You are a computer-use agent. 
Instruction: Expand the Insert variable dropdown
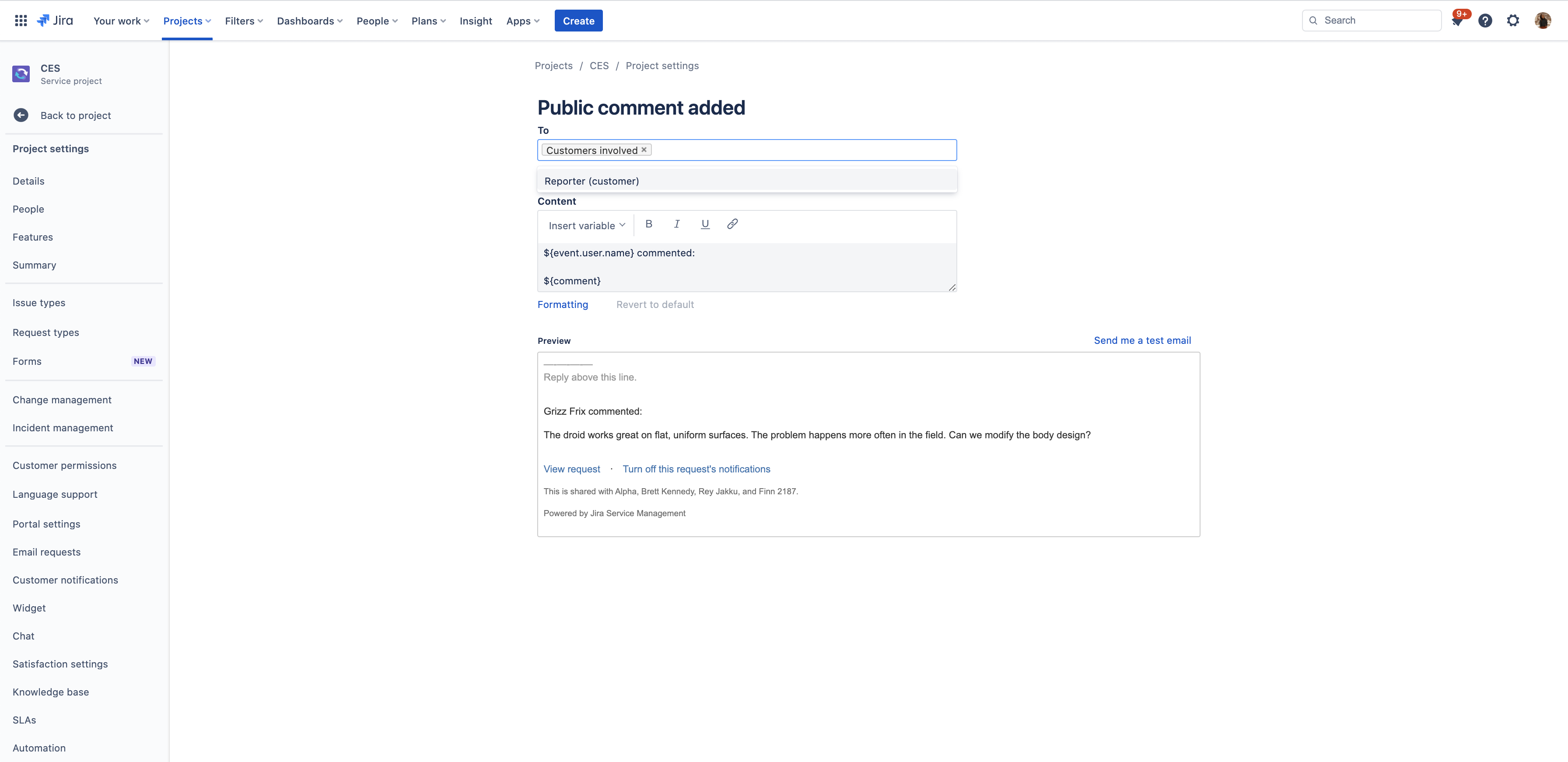click(x=587, y=225)
